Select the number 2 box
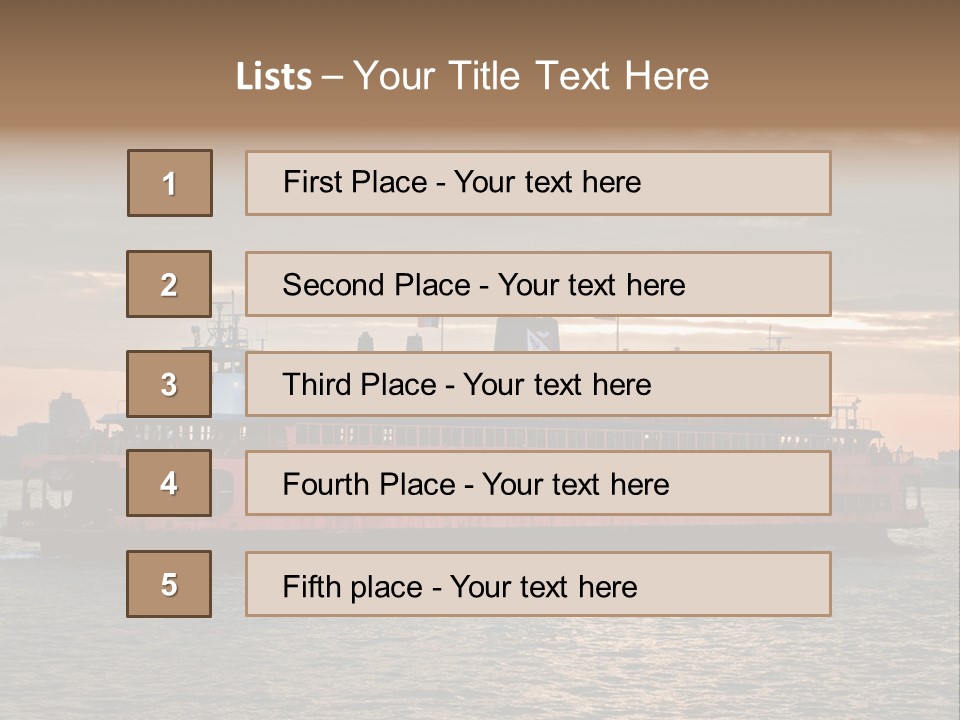Screen dimensions: 960x720 click(169, 284)
